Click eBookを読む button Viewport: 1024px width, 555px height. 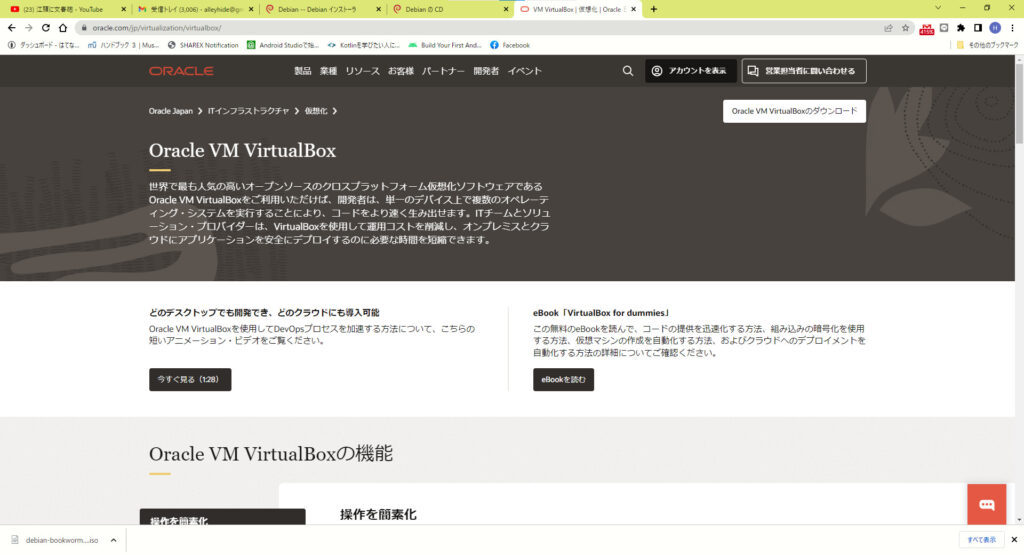point(564,379)
